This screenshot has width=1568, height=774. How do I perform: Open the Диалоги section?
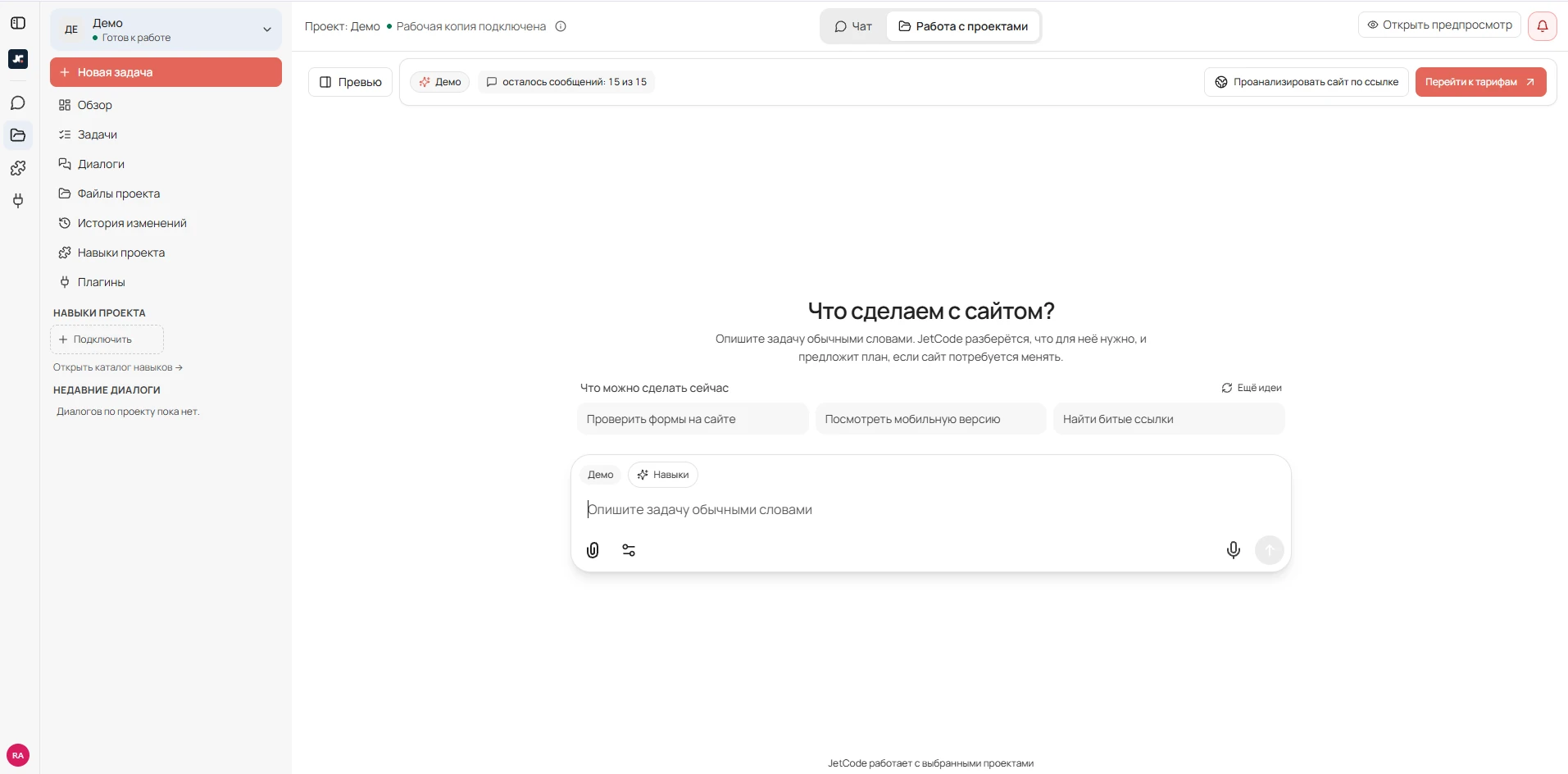point(166,164)
